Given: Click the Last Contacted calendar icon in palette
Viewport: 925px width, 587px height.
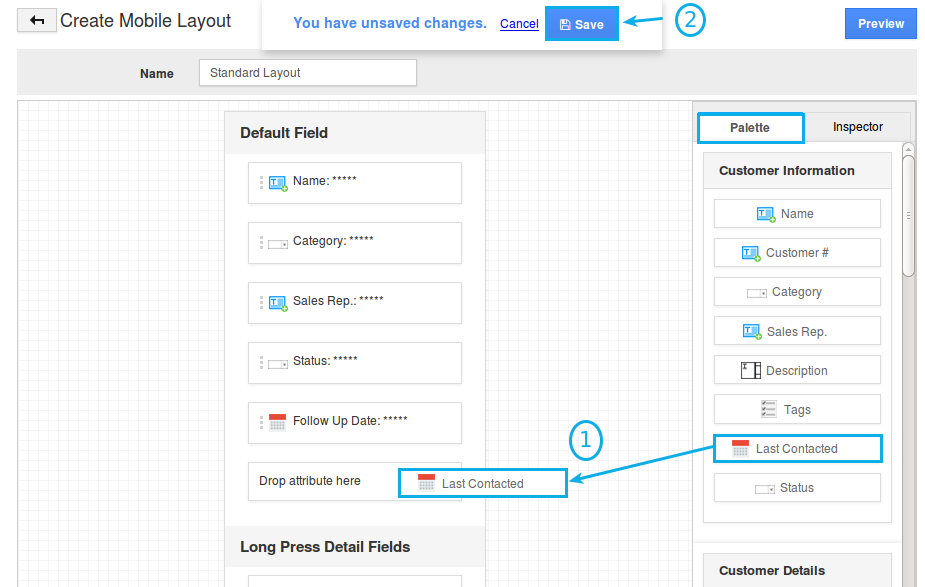Looking at the screenshot, I should (740, 449).
